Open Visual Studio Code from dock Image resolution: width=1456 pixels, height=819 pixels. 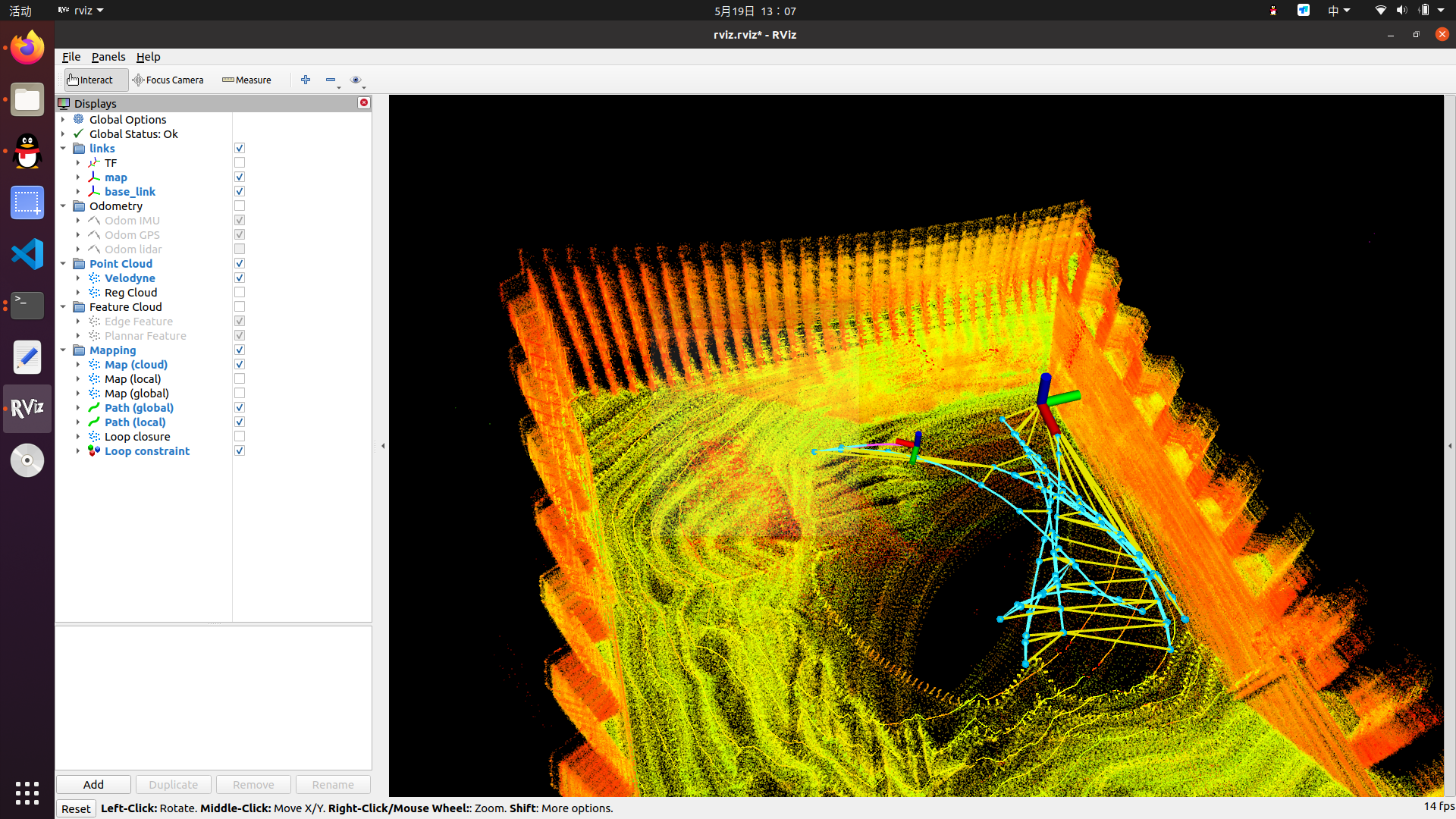27,254
